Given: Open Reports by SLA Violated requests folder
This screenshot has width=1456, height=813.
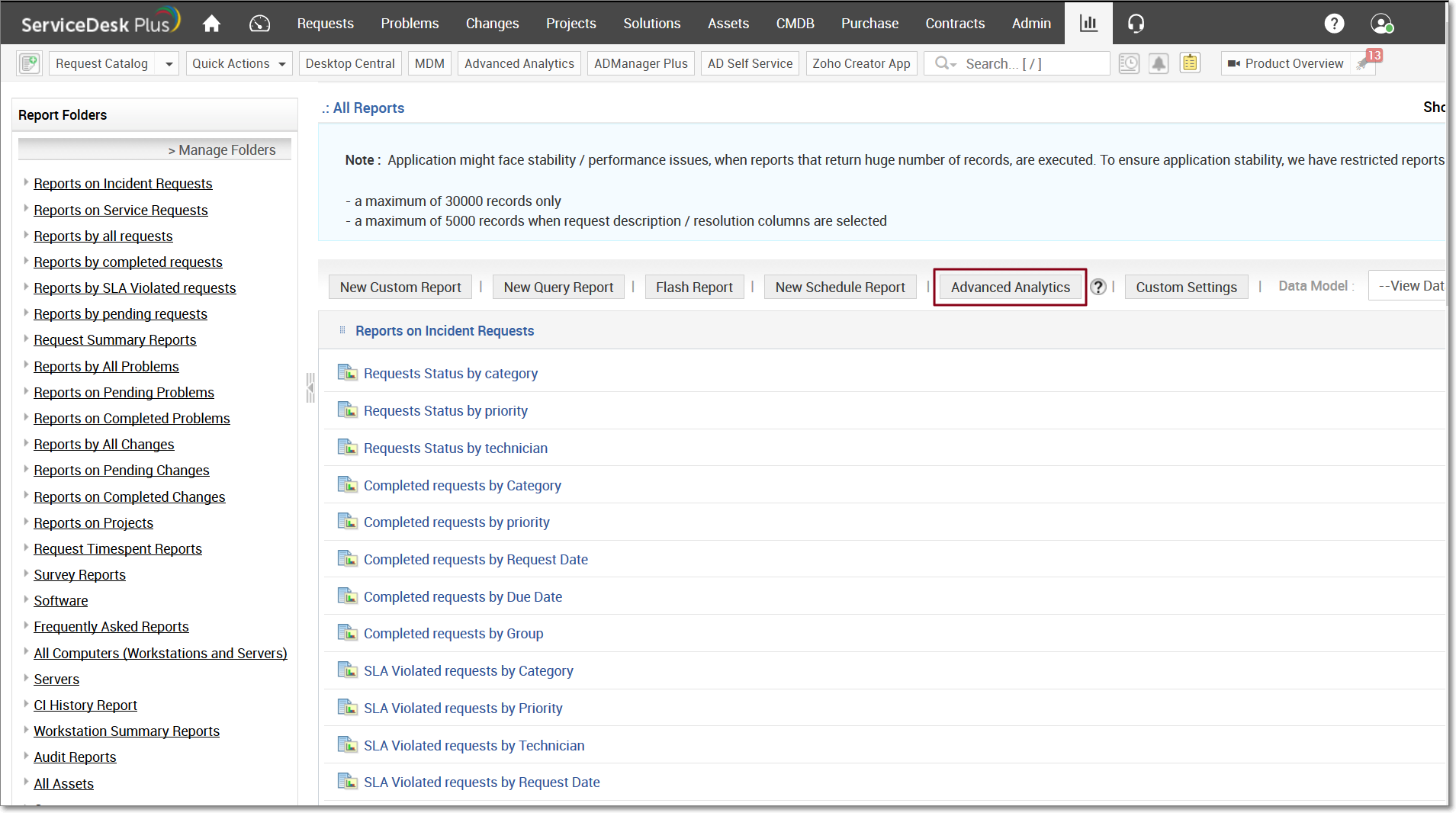Looking at the screenshot, I should (135, 288).
